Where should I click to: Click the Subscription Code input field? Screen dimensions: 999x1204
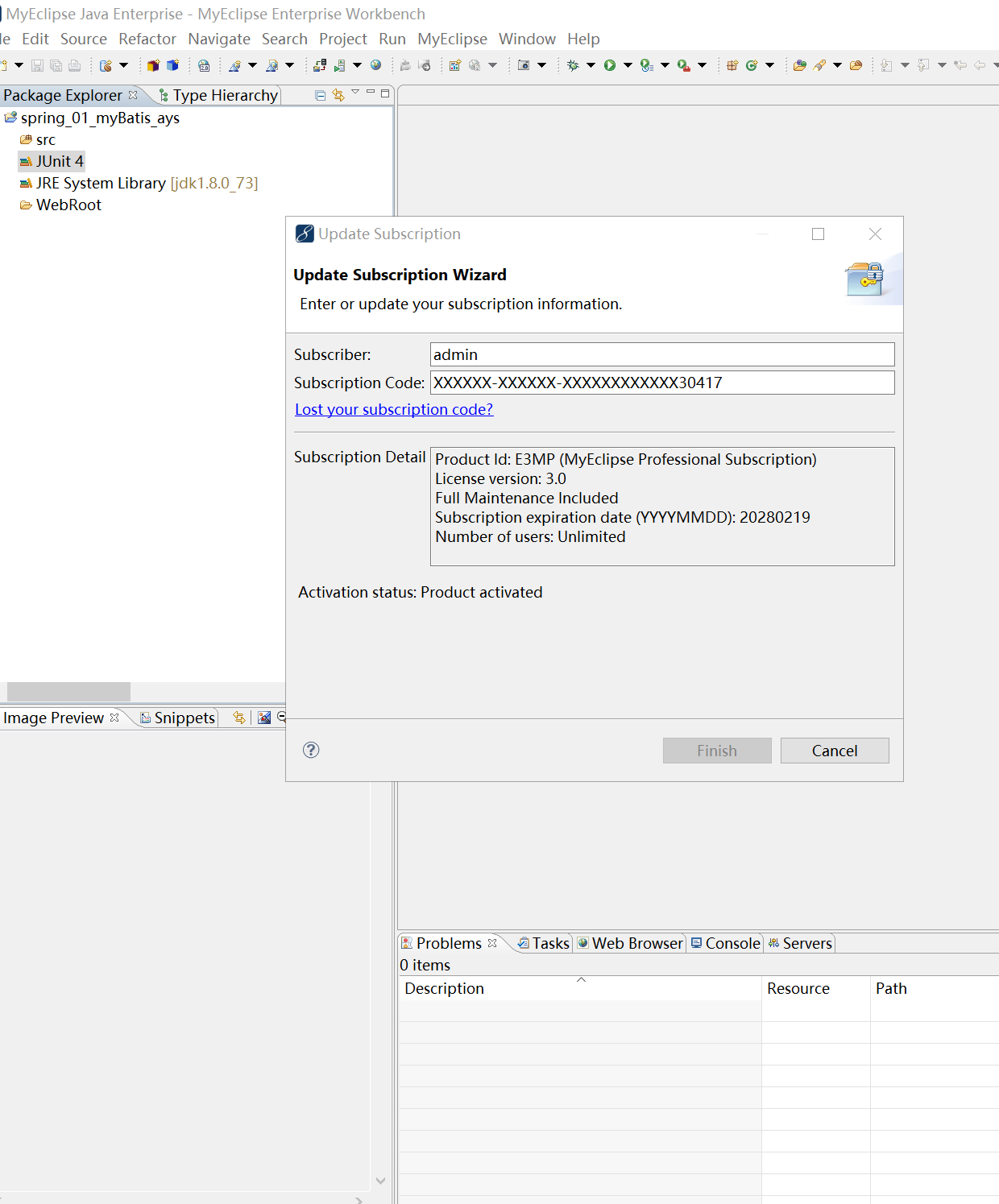point(662,383)
